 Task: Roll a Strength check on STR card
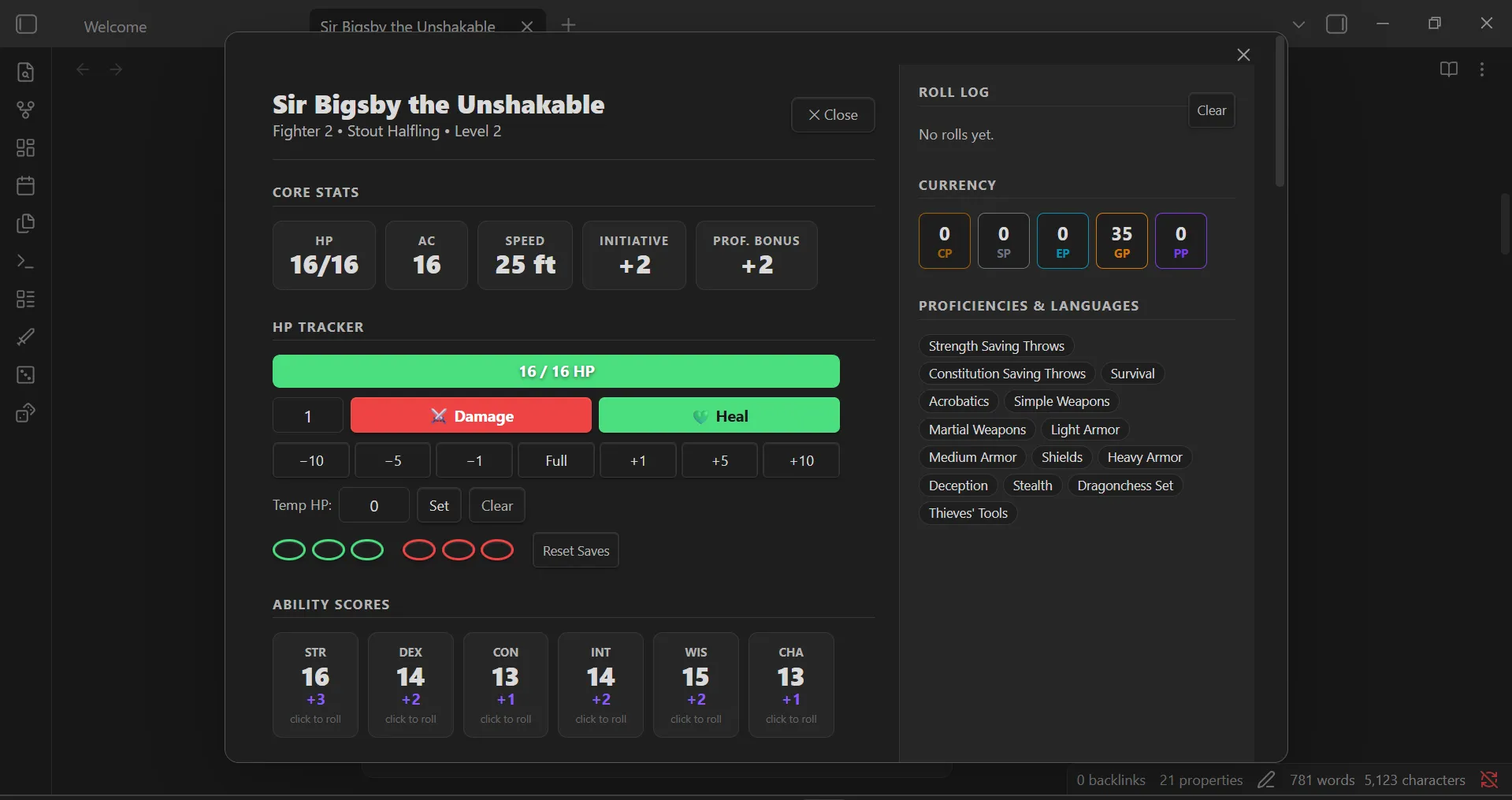[x=315, y=685]
